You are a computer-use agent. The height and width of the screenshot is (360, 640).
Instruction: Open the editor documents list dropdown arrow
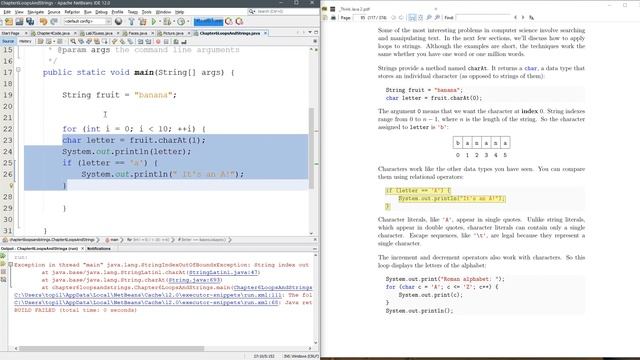(310, 32)
